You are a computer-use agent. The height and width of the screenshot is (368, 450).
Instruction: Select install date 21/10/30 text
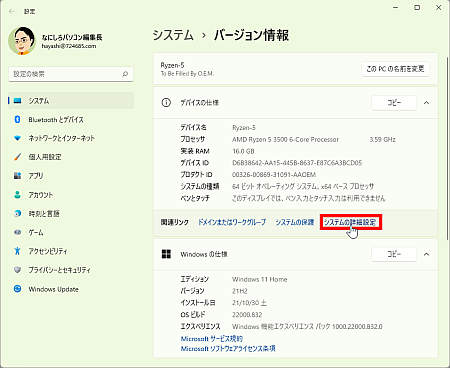pos(249,303)
